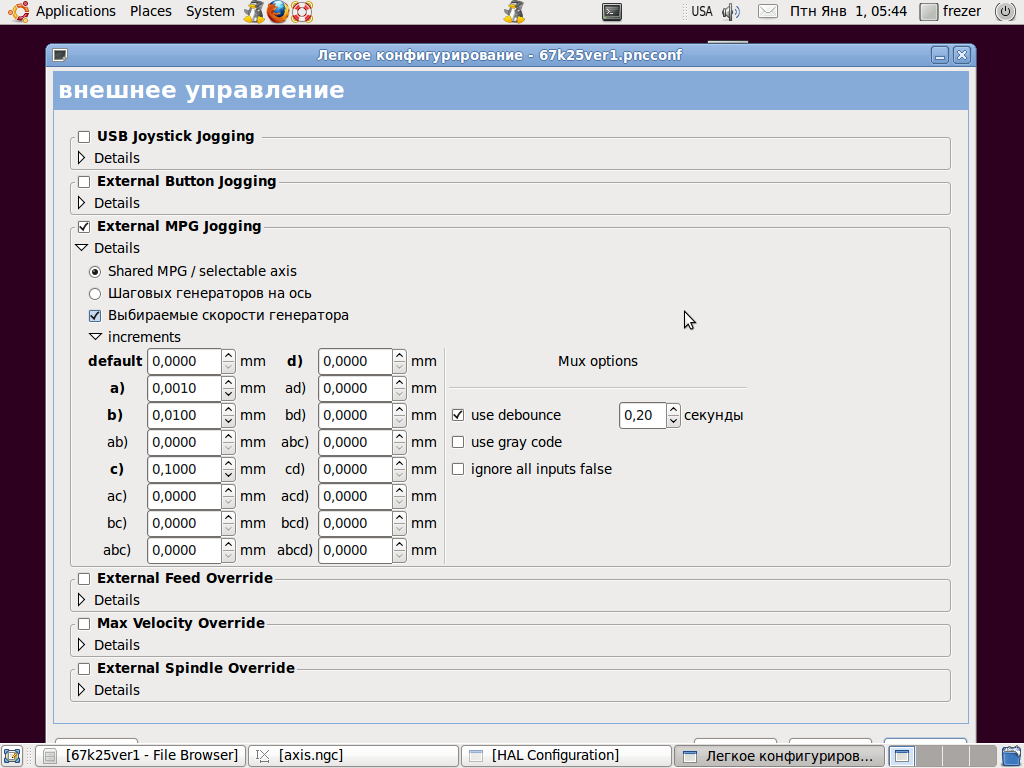The height and width of the screenshot is (768, 1024).
Task: Click the ac) increment input field
Action: [184, 497]
